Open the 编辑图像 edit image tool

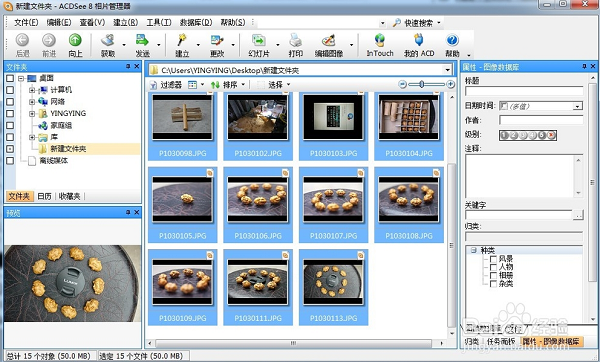pyautogui.click(x=328, y=40)
